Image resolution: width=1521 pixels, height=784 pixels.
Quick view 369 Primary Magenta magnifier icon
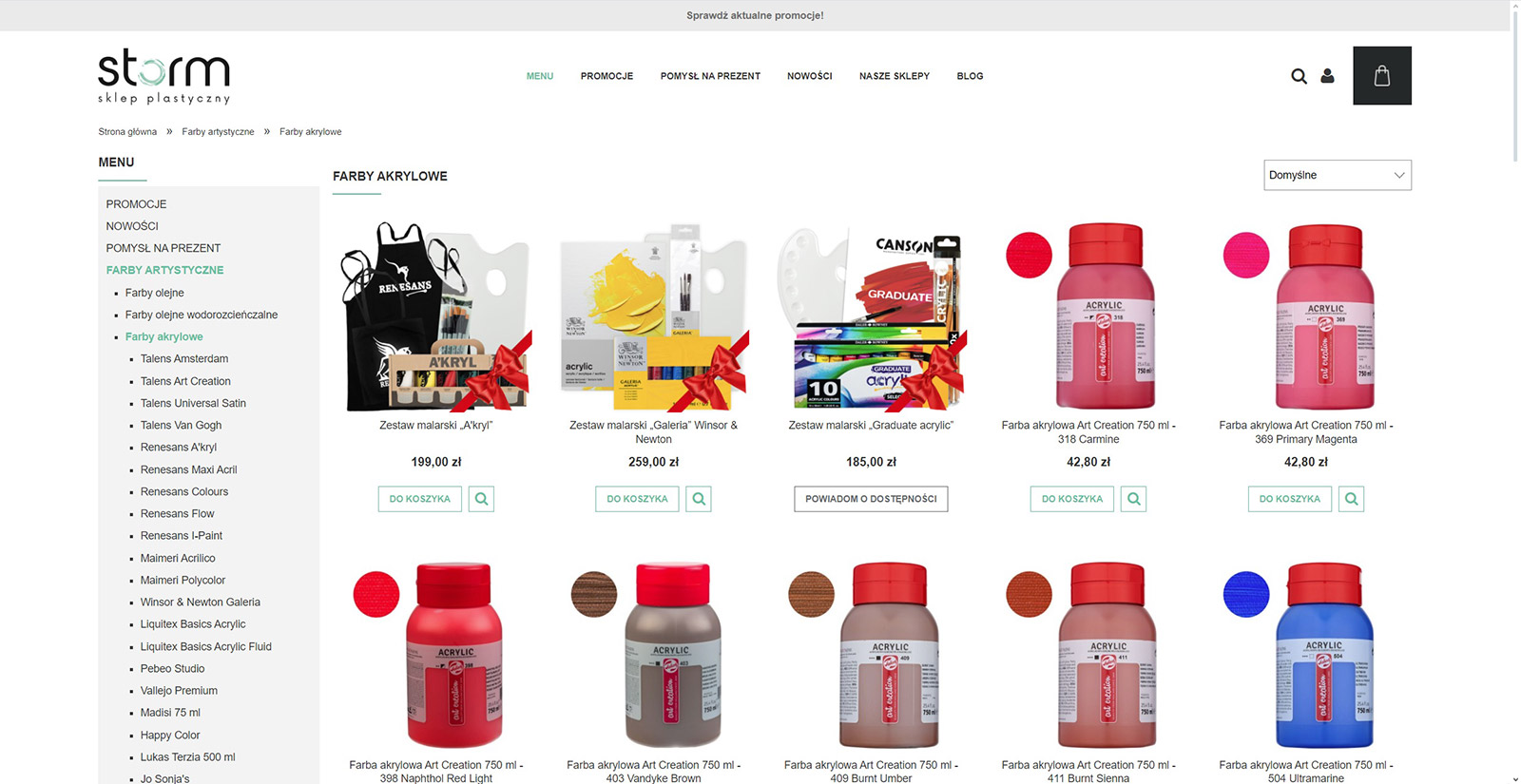coord(1352,499)
